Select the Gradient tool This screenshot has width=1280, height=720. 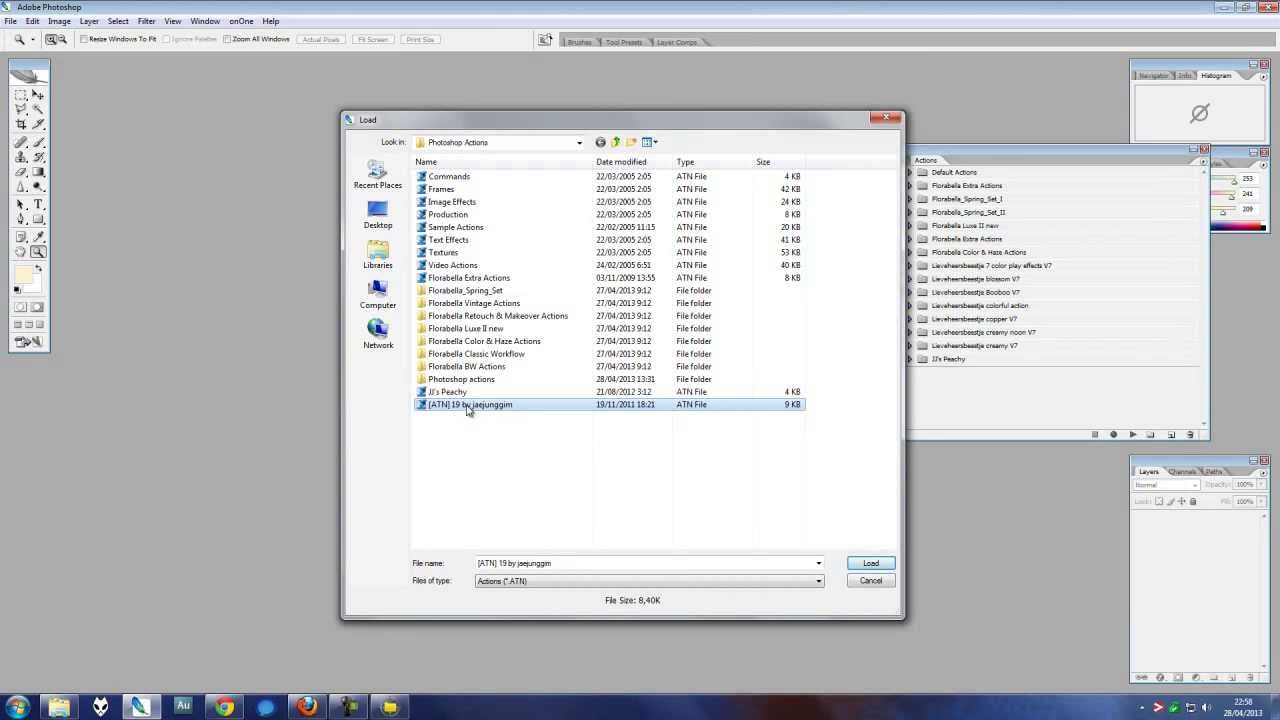pyautogui.click(x=38, y=172)
